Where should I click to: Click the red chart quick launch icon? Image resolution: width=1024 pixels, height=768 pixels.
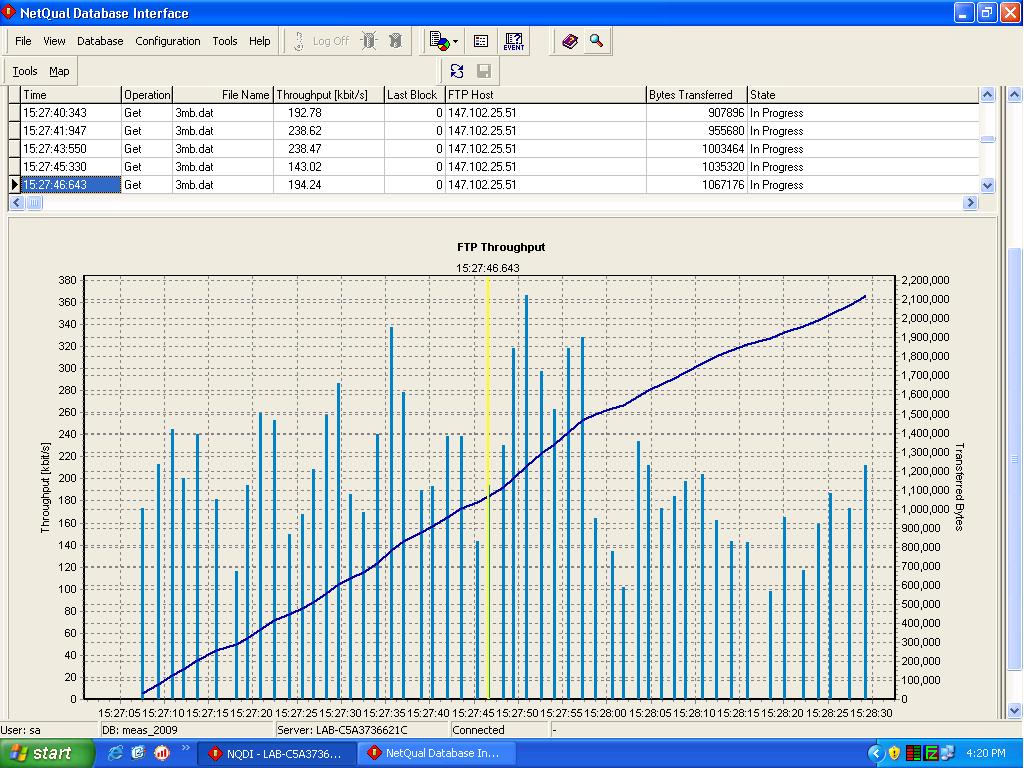coord(161,753)
